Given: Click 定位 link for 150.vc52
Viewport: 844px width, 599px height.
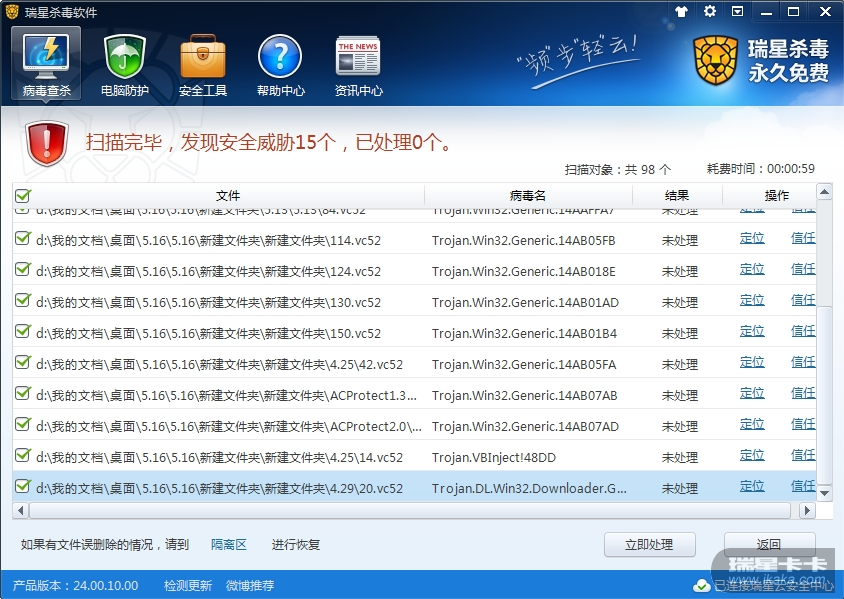Looking at the screenshot, I should coord(752,331).
